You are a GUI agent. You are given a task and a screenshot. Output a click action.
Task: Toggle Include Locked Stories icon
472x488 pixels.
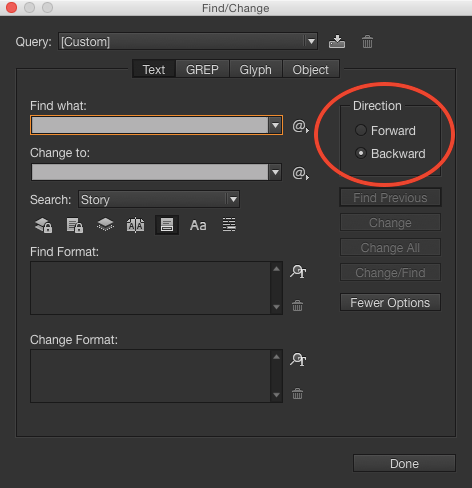tap(75, 225)
